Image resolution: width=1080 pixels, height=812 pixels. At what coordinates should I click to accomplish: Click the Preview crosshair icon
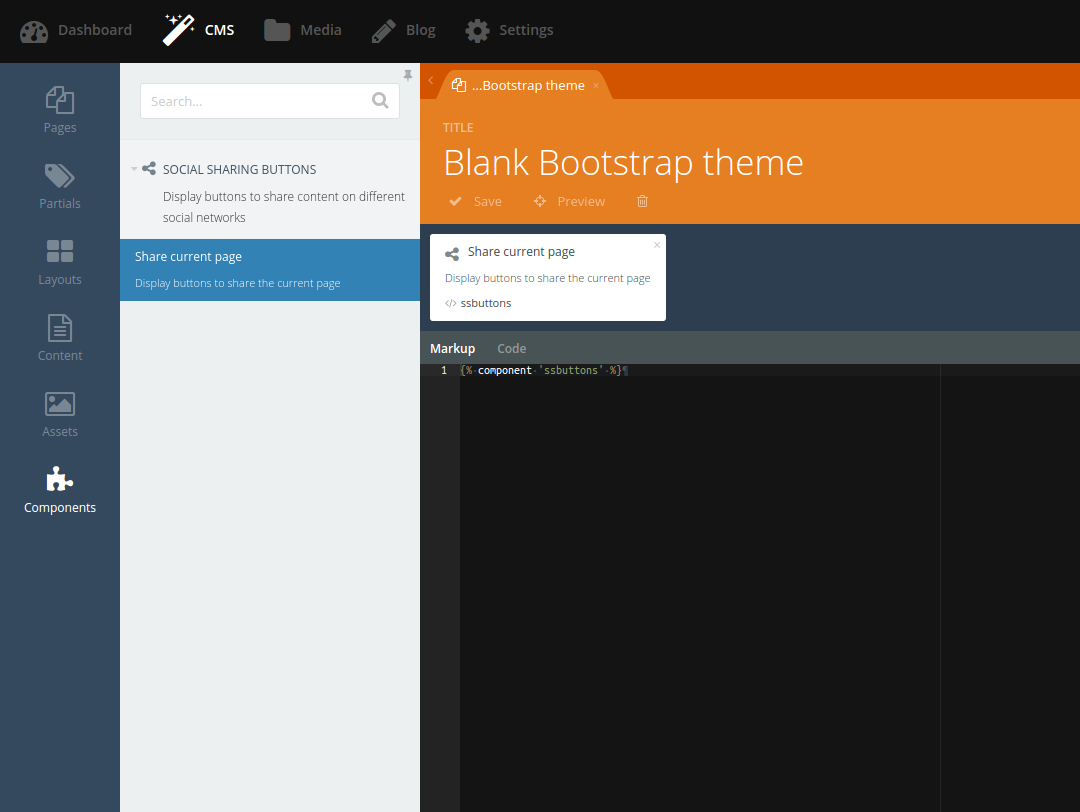(x=540, y=201)
